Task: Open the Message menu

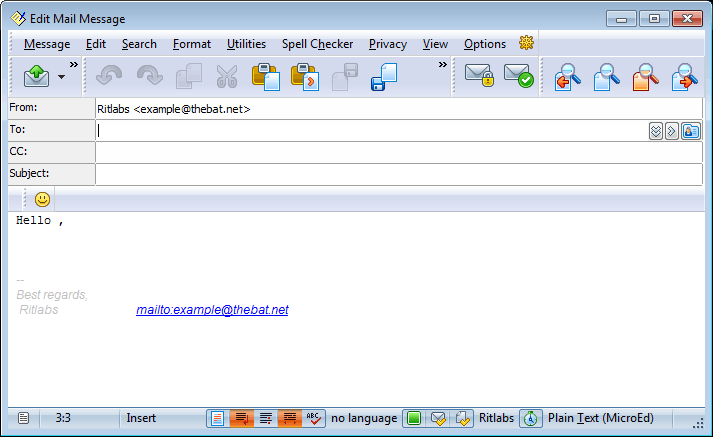Action: pyautogui.click(x=47, y=44)
